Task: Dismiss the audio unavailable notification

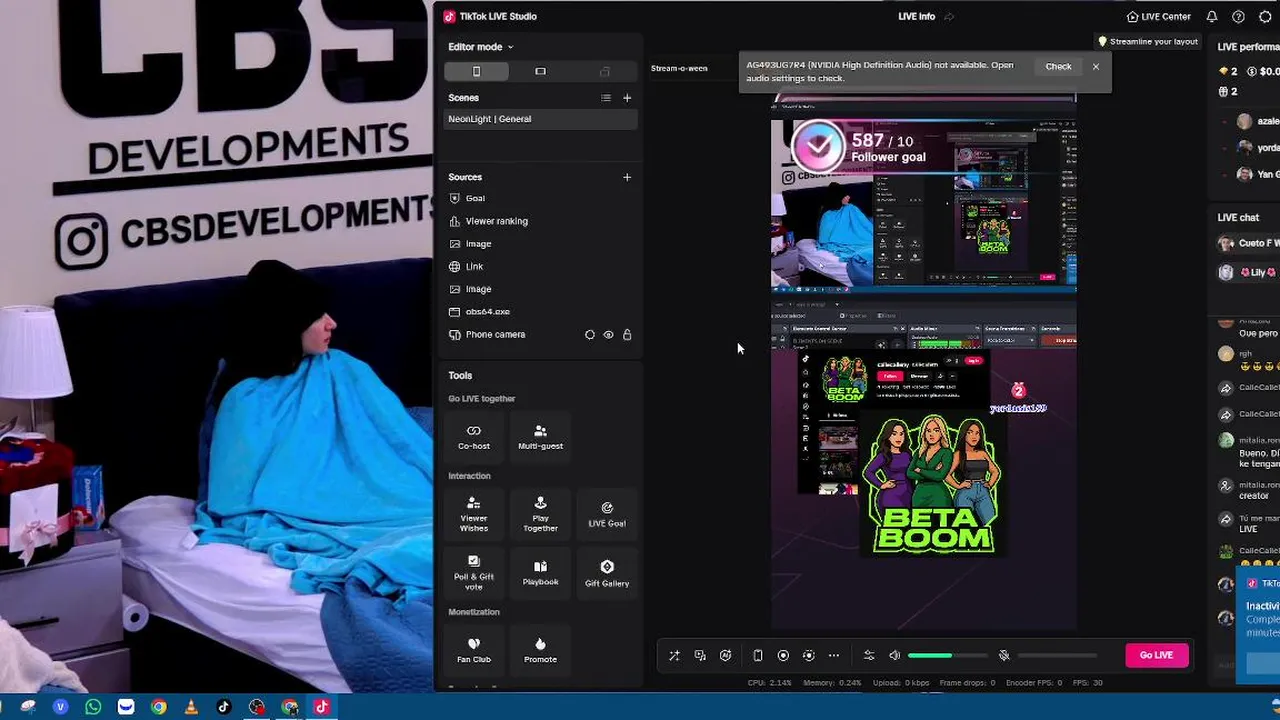Action: tap(1096, 67)
